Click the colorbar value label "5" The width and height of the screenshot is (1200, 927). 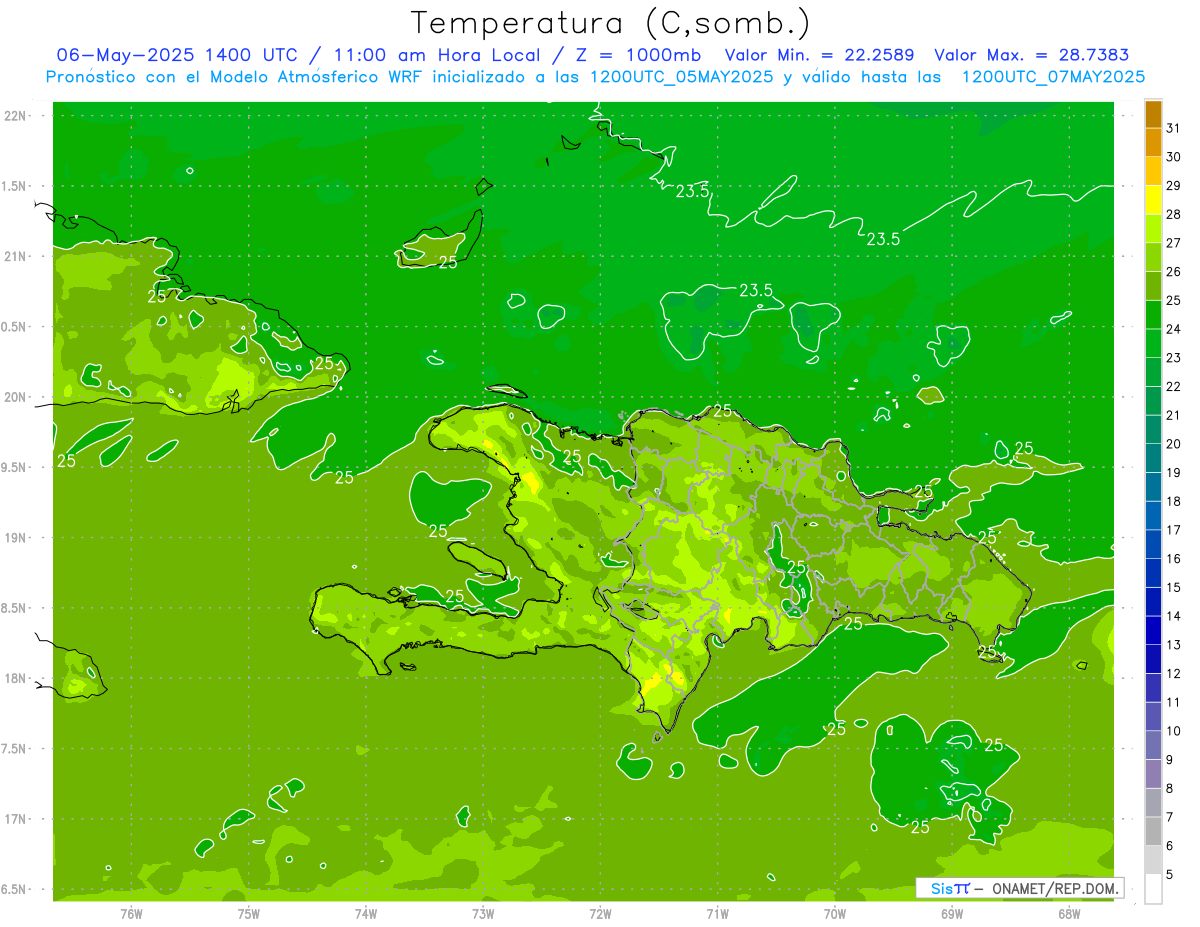click(1170, 875)
